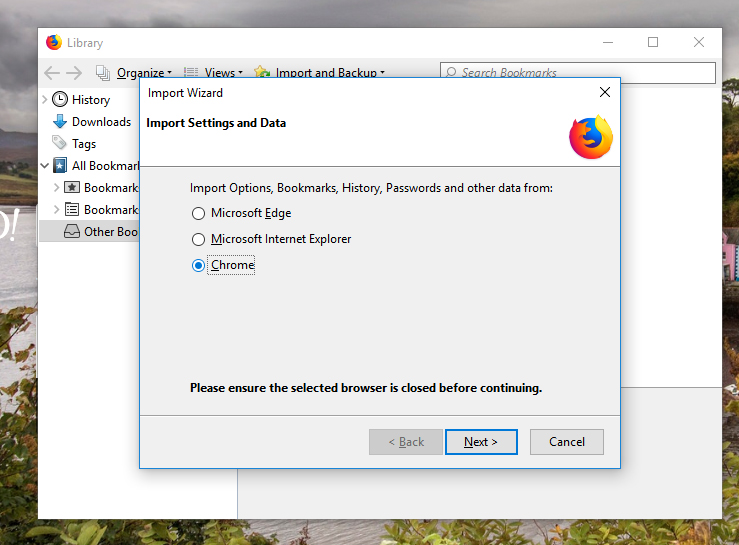Image resolution: width=739 pixels, height=545 pixels.
Task: Click the Import and Backup star icon
Action: coord(262,72)
